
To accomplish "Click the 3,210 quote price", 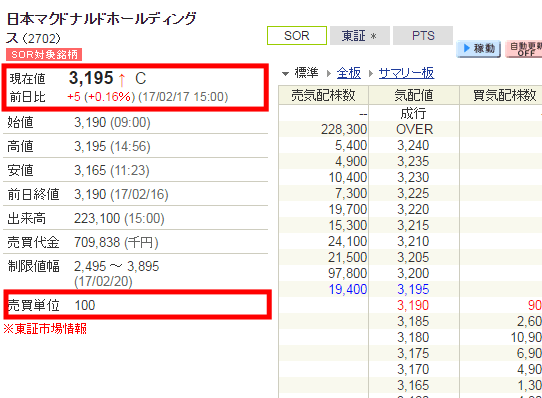I will coord(413,241).
